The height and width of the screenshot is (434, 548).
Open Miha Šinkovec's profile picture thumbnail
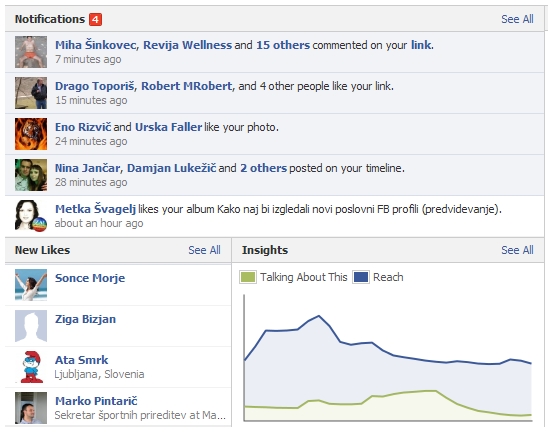pos(31,52)
